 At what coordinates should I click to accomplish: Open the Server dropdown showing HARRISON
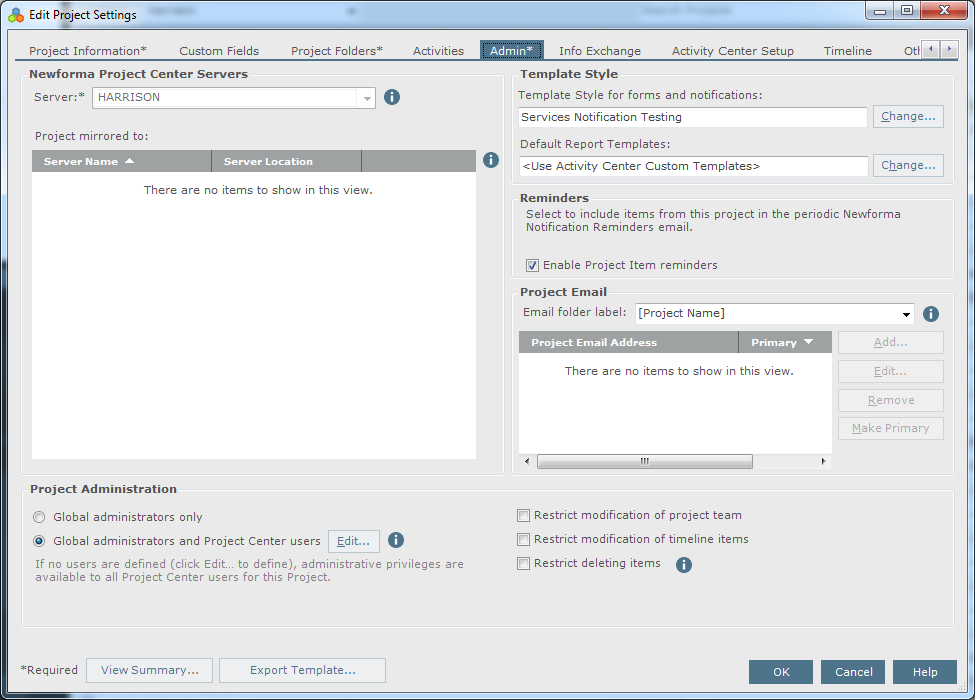tap(234, 98)
